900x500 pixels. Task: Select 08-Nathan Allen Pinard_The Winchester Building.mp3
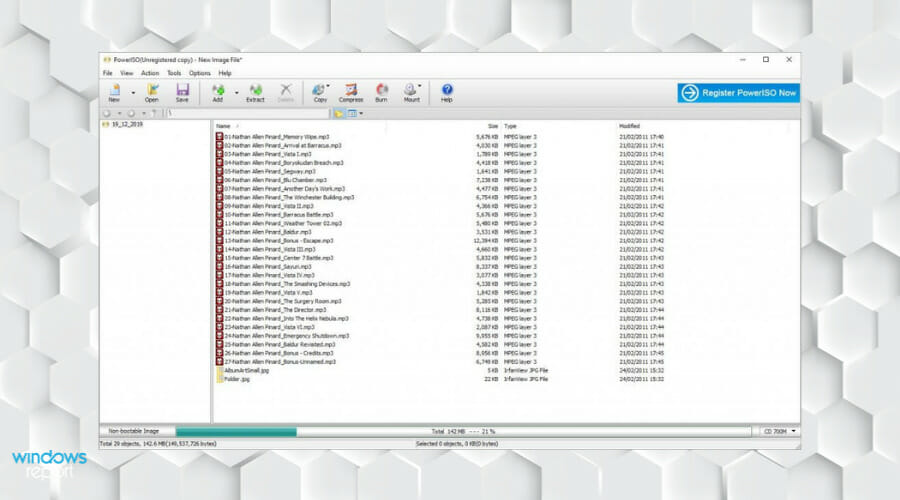pos(289,197)
